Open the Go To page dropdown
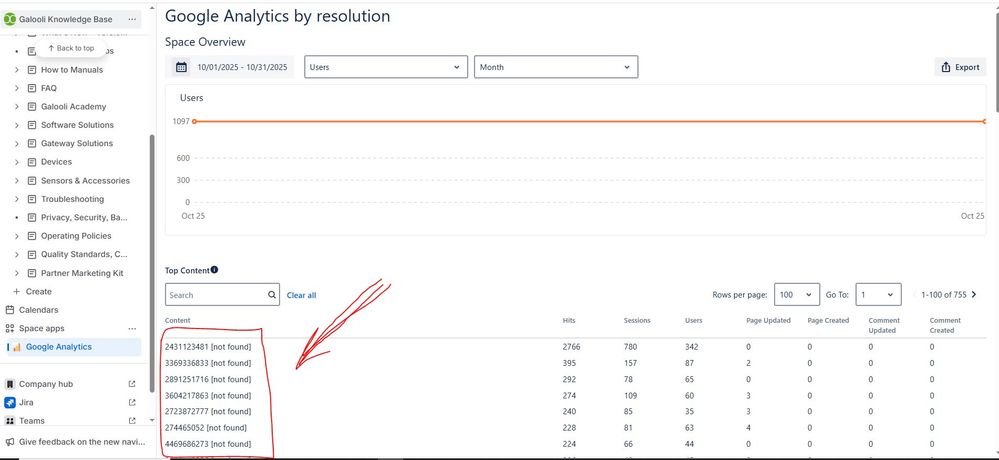 [x=879, y=295]
